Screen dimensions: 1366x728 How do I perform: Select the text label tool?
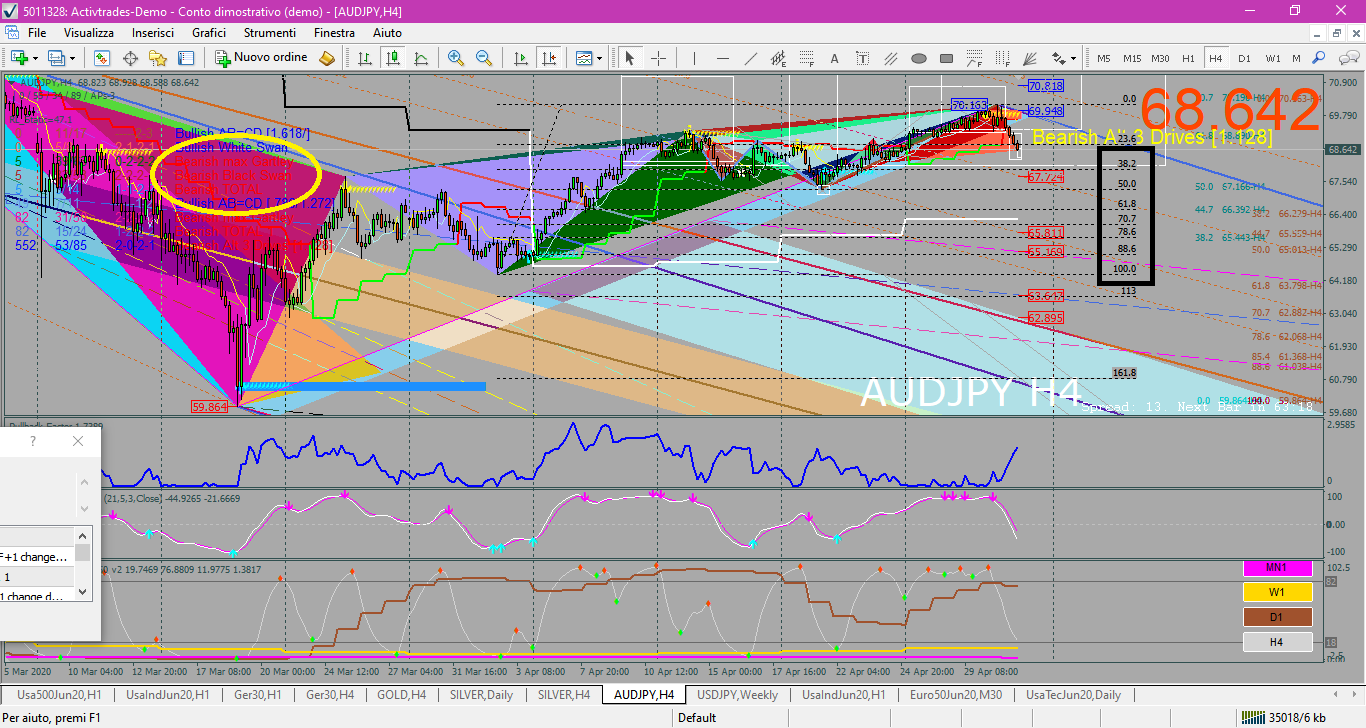pos(863,58)
